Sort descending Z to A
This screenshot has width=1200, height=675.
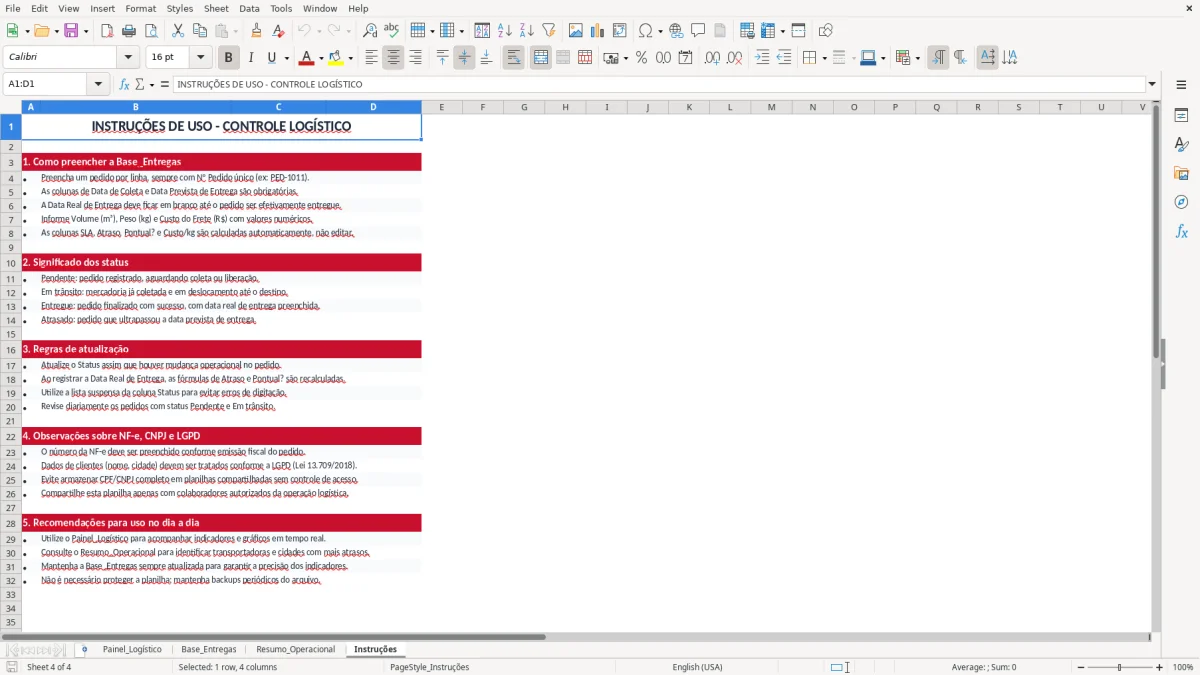coord(526,31)
